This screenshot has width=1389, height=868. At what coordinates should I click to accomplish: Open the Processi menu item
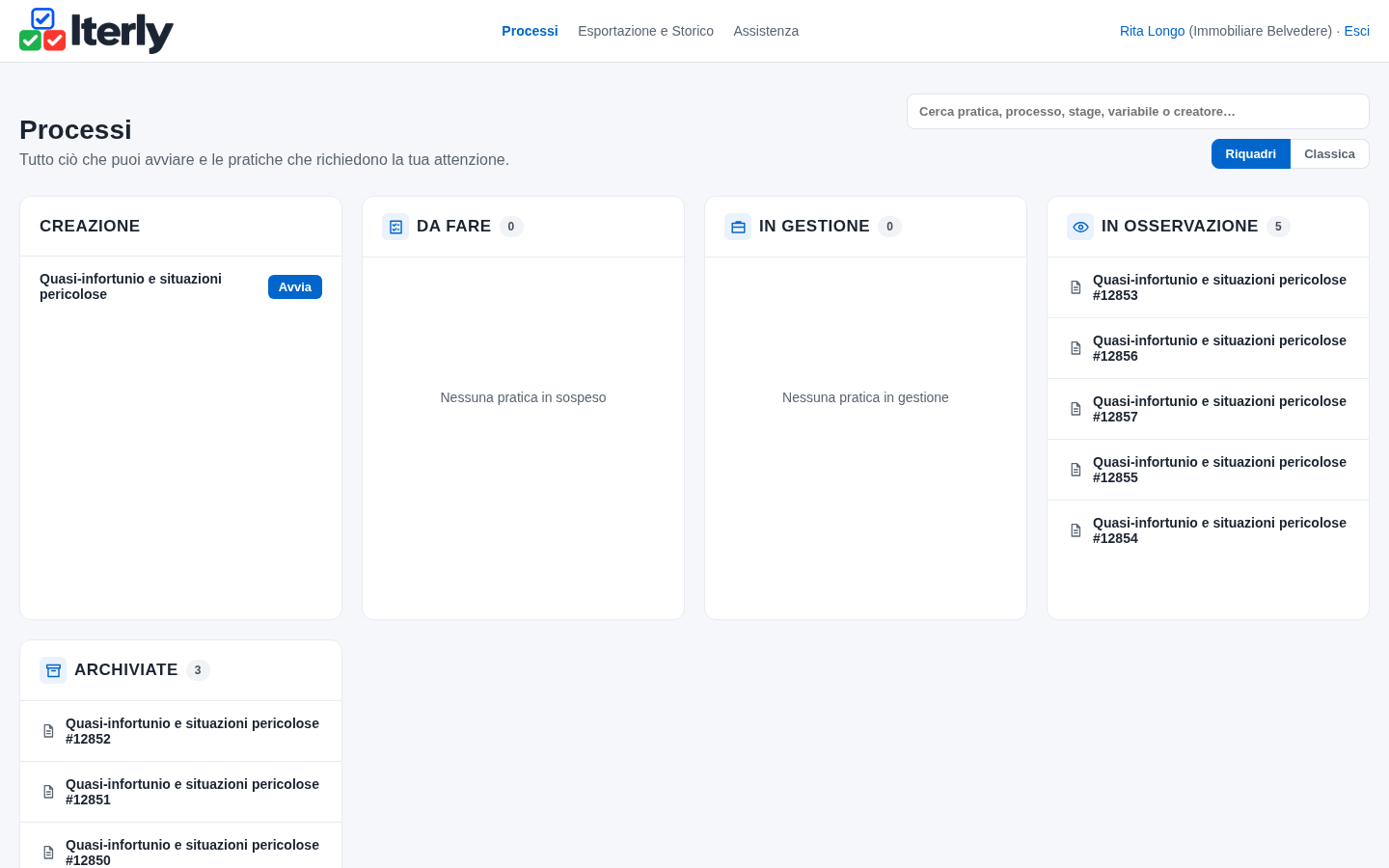(x=530, y=31)
